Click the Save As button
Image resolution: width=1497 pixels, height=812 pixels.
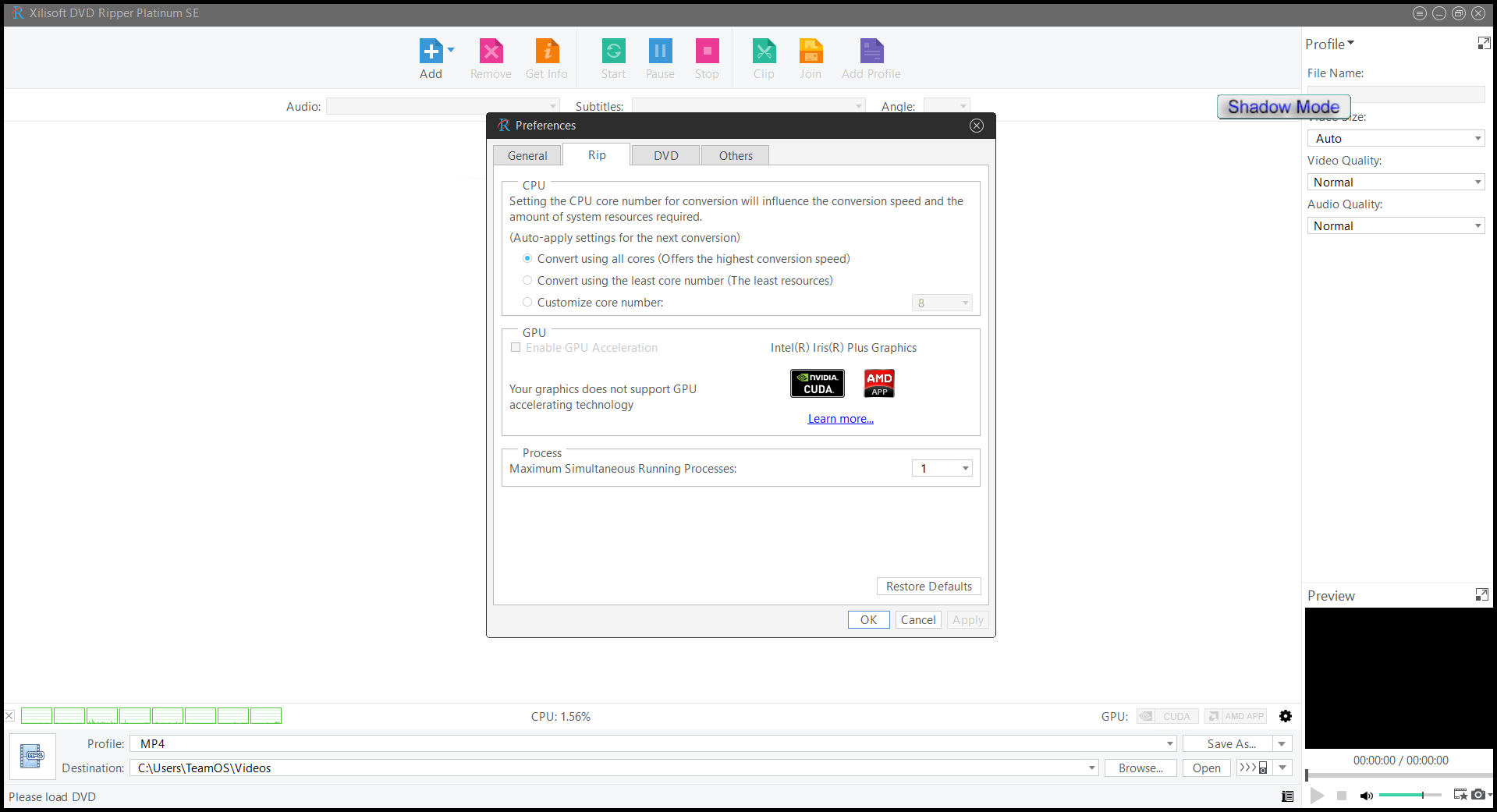pos(1228,744)
